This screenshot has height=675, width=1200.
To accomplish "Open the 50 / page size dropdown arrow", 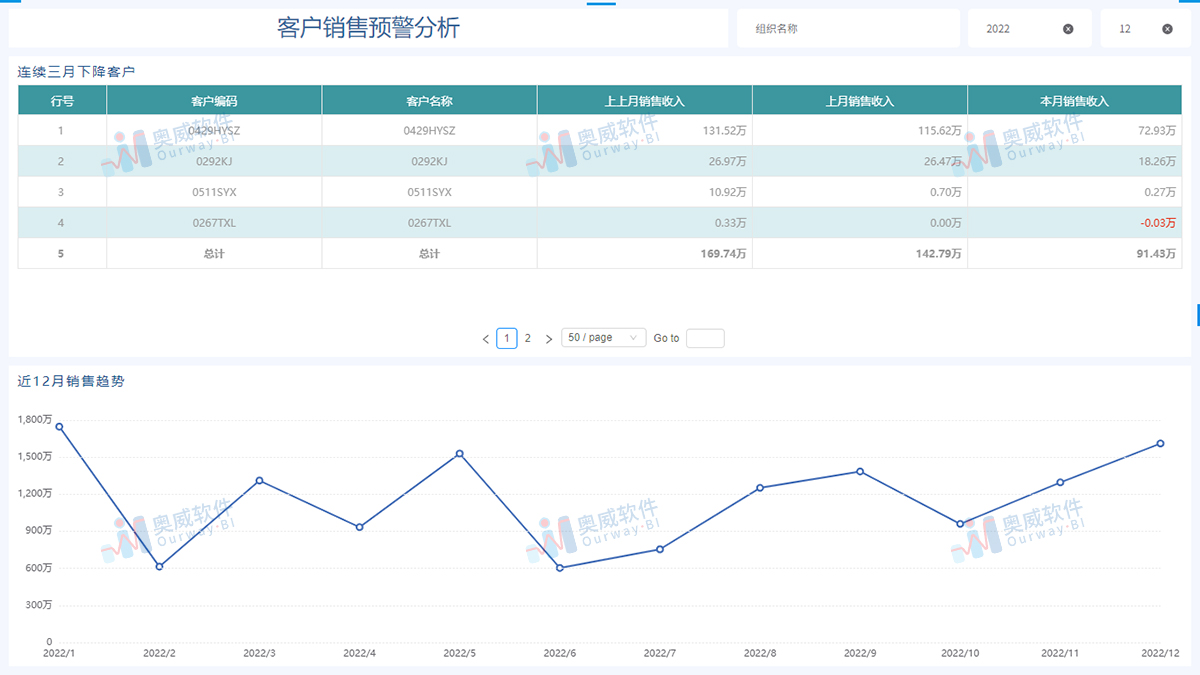I will point(632,337).
